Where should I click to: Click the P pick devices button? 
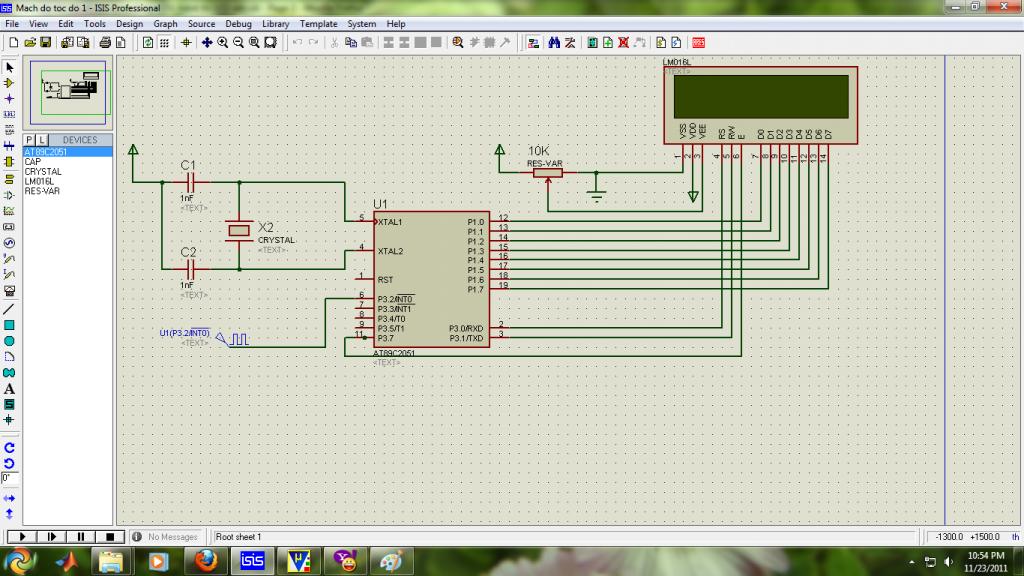click(x=30, y=140)
